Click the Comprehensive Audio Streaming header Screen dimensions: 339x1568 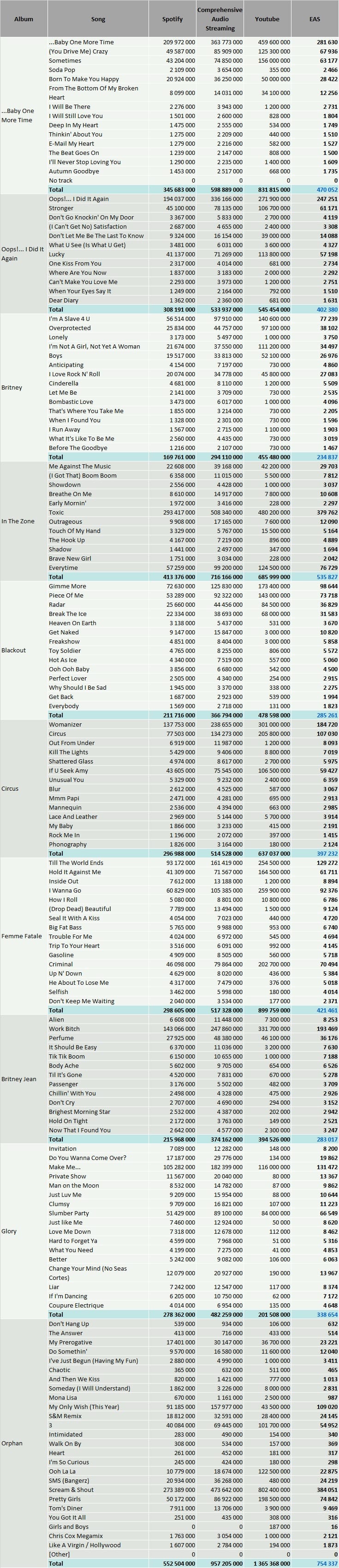(x=220, y=19)
